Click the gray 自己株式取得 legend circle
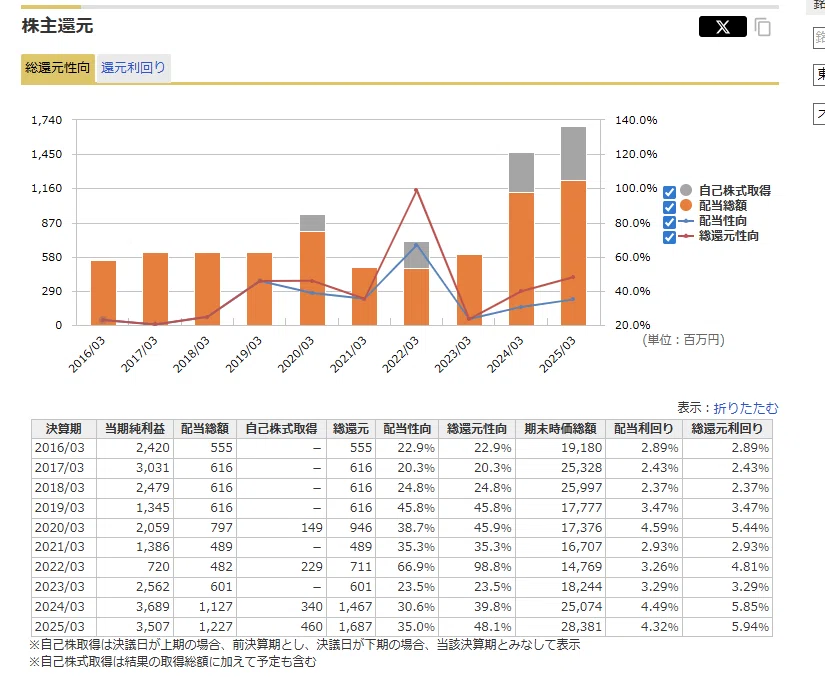This screenshot has width=825, height=677. 686,190
